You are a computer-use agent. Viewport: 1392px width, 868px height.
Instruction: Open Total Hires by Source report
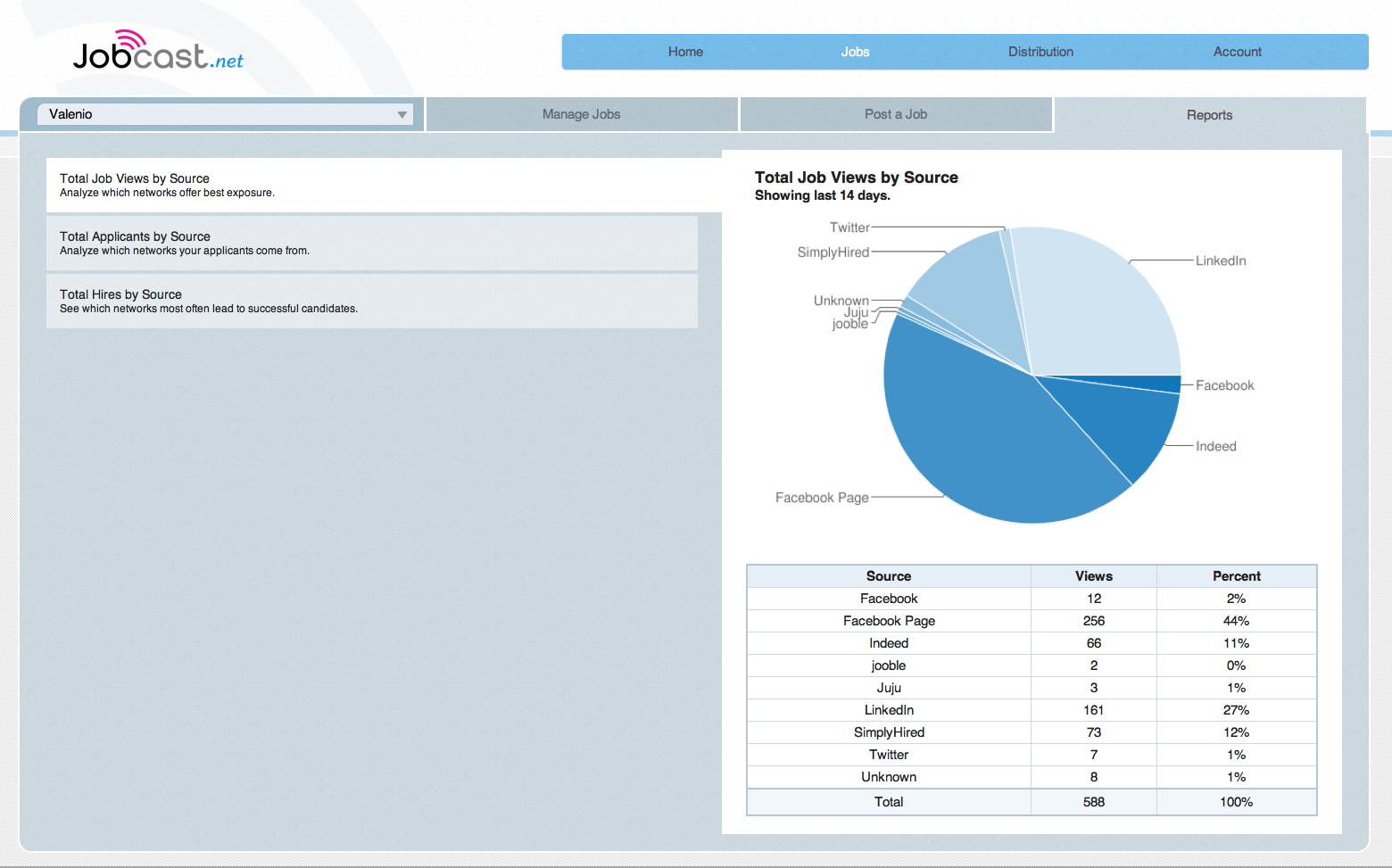coord(372,301)
